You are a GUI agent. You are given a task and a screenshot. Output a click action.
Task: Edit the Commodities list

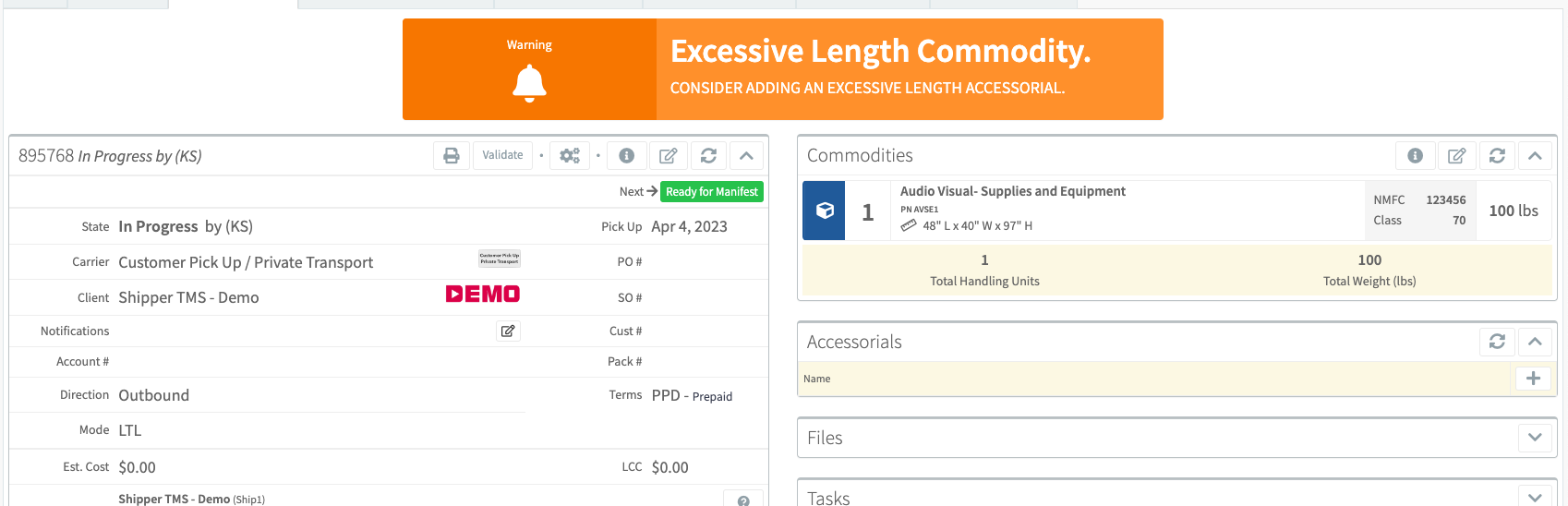(x=1456, y=155)
